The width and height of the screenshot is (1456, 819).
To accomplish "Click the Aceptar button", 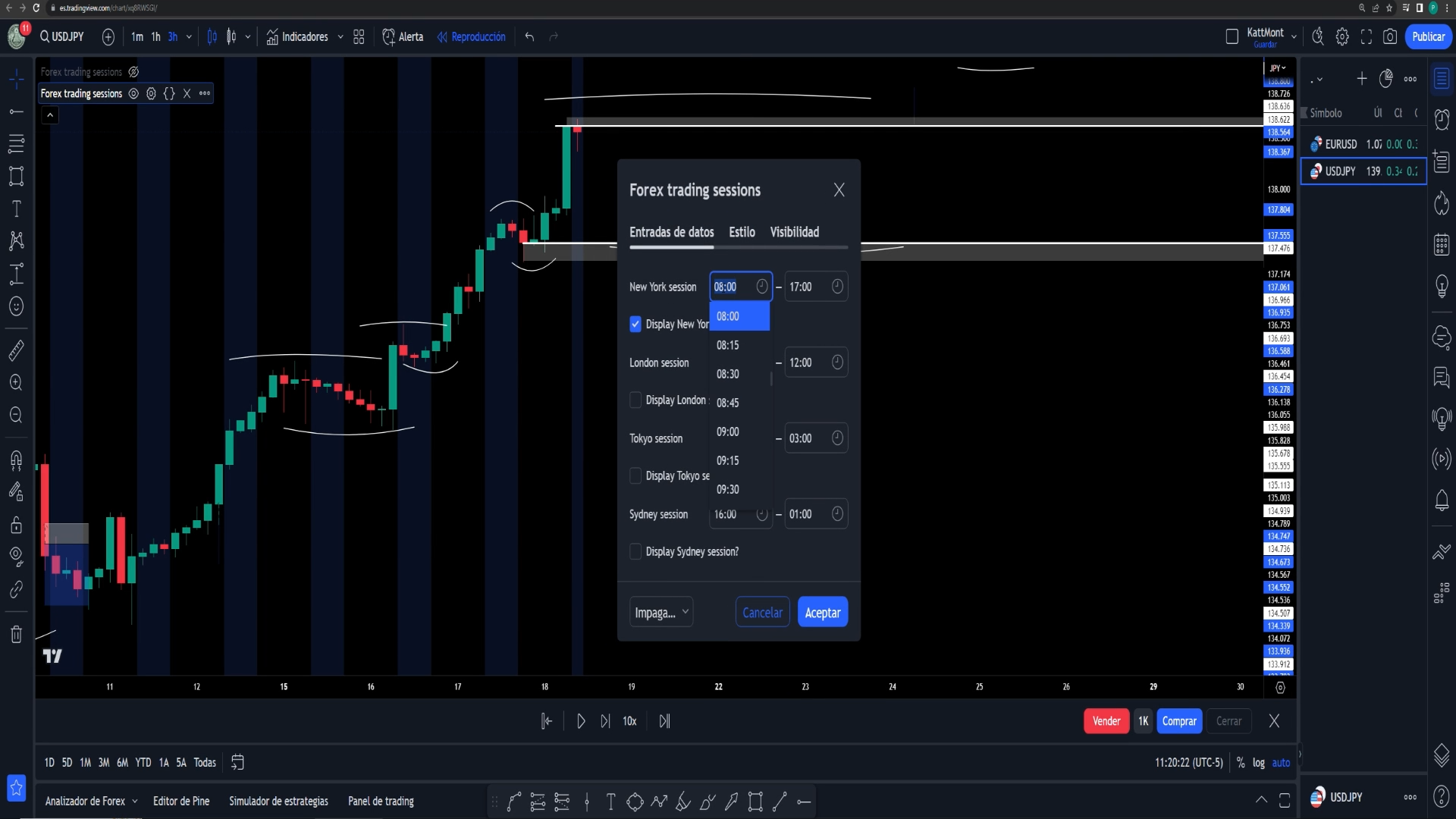I will (822, 612).
